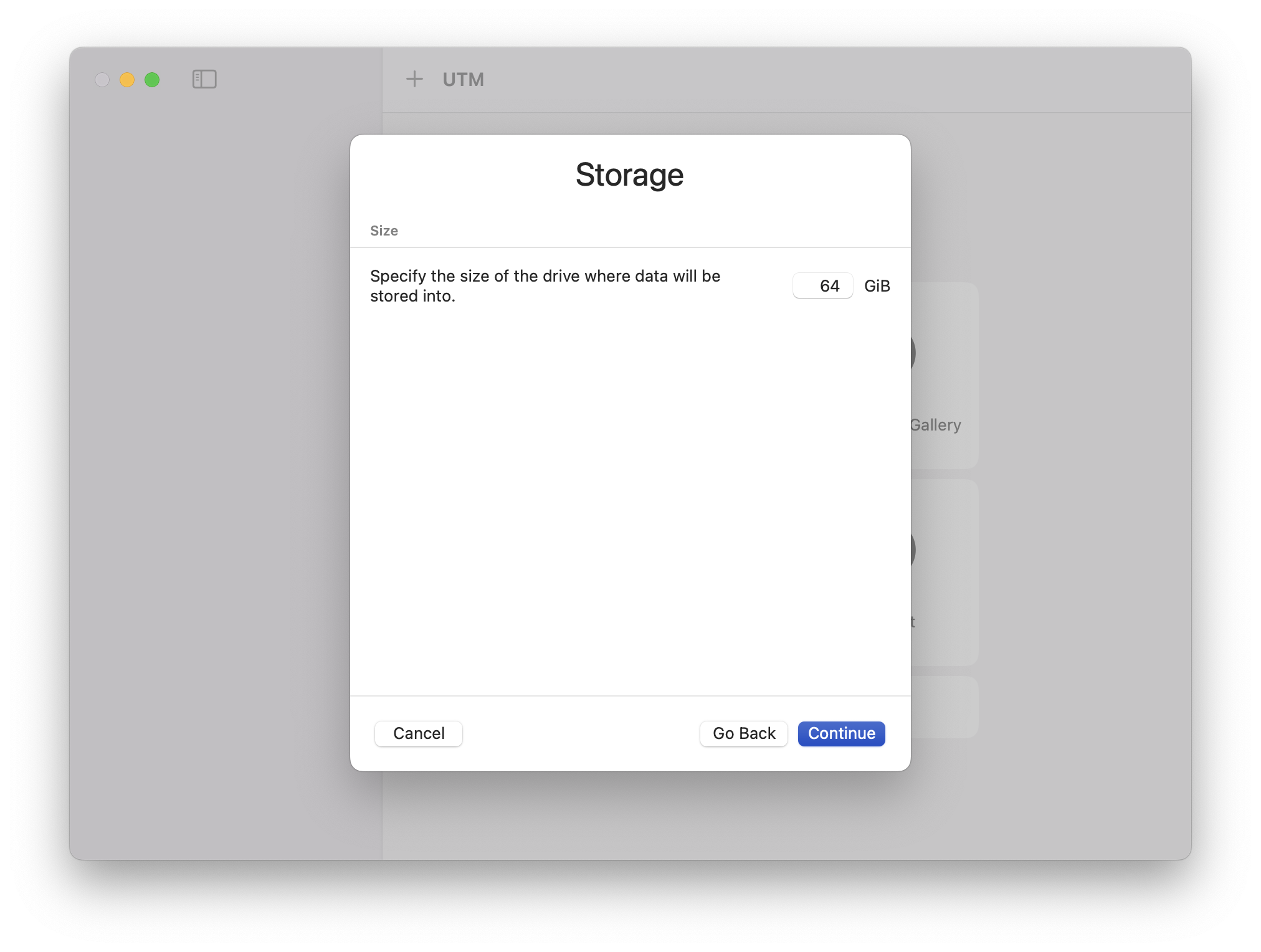
Task: Click the drive size field showing 64
Action: click(822, 286)
